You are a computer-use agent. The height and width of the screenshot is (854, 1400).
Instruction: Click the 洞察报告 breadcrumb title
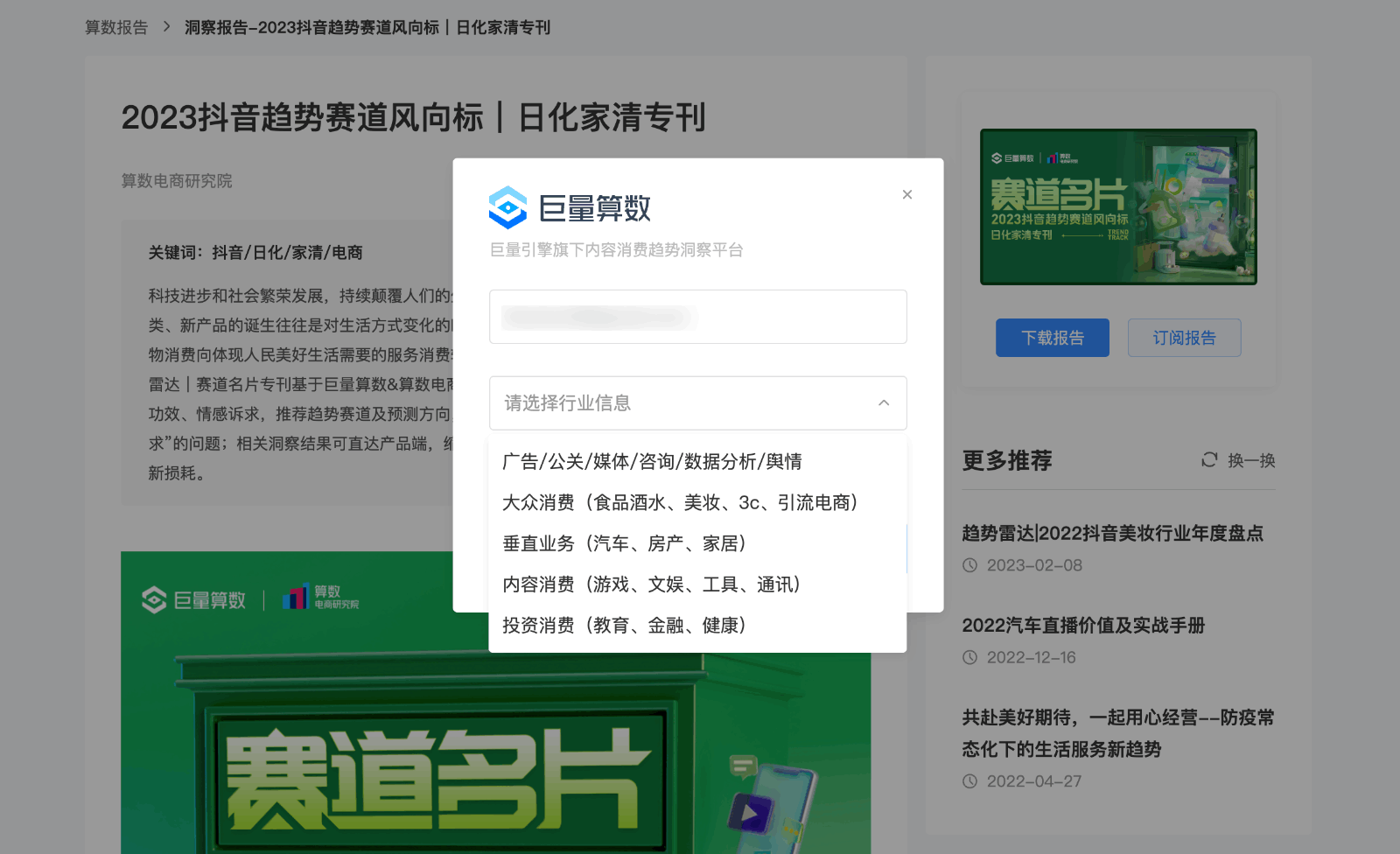(366, 27)
